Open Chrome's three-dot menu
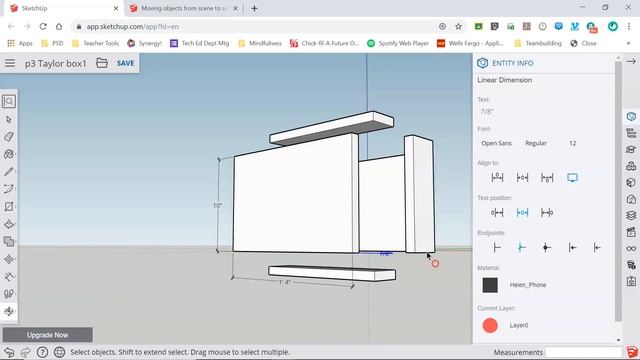 629,27
